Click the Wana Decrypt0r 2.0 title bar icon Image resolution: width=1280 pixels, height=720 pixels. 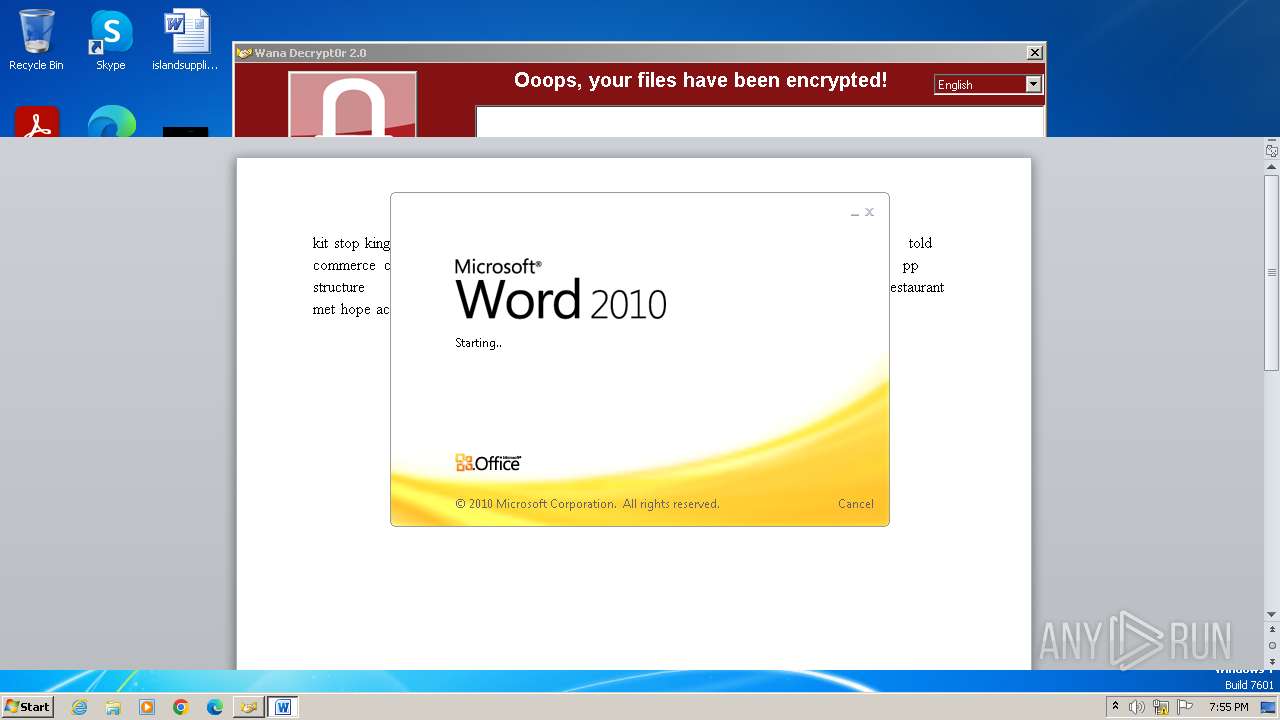(x=244, y=53)
